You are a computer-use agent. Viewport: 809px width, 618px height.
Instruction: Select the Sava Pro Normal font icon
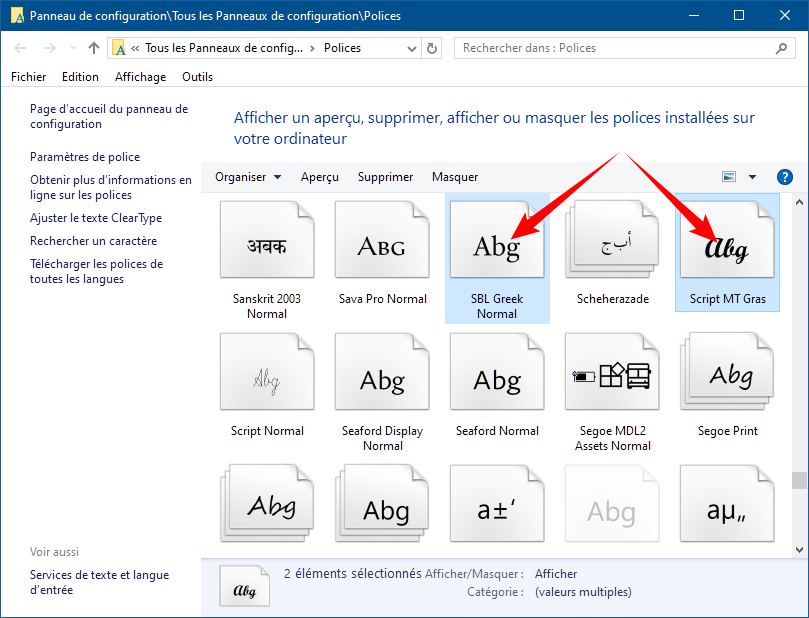point(381,245)
